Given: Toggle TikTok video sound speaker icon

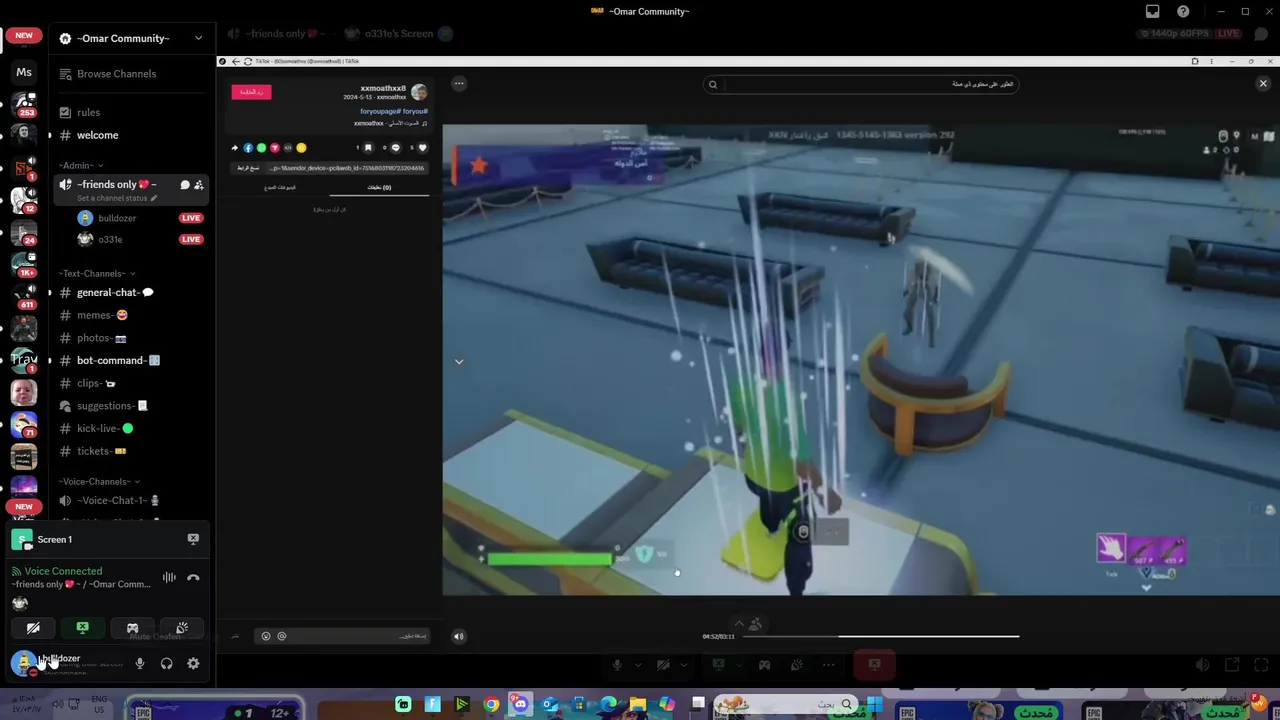Looking at the screenshot, I should [459, 636].
